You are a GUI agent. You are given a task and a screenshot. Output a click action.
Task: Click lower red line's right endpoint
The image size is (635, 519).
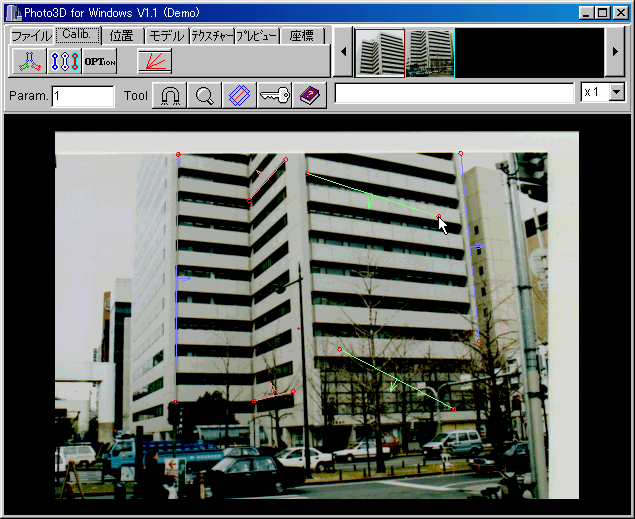[293, 391]
